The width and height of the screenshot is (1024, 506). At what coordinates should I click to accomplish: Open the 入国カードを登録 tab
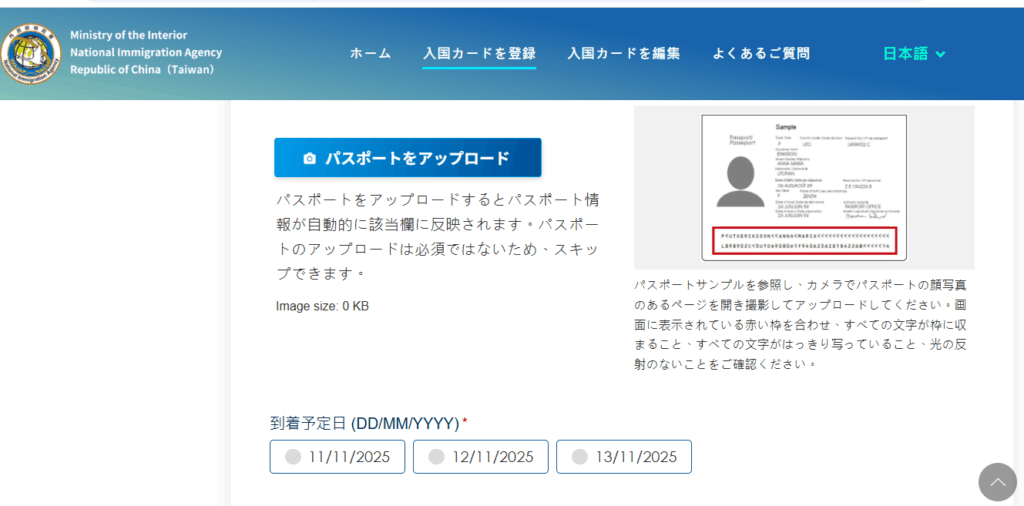tap(479, 54)
